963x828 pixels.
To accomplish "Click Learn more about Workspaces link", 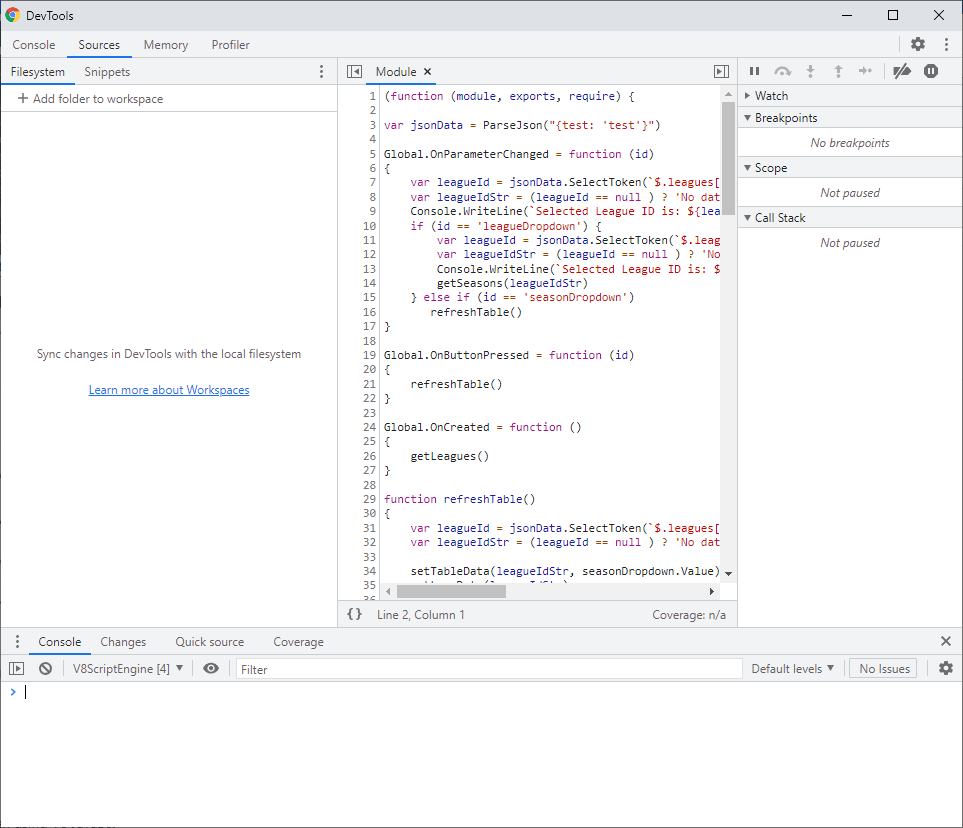I will click(169, 390).
